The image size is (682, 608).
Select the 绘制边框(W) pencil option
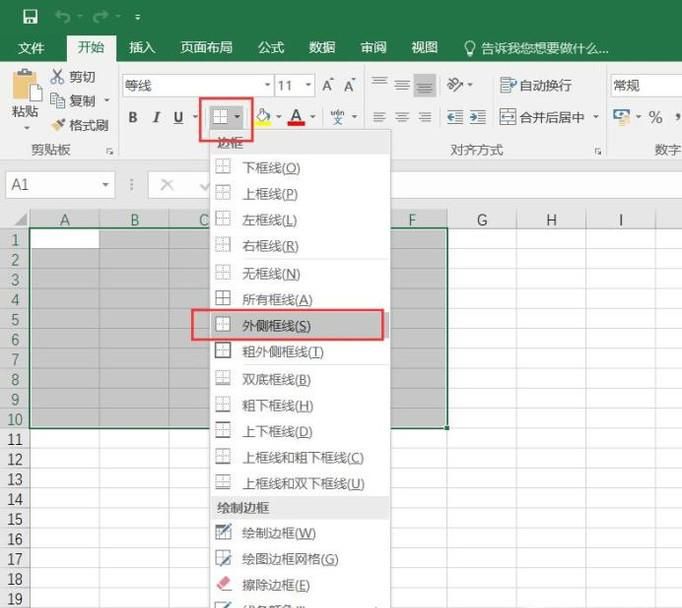tap(299, 533)
